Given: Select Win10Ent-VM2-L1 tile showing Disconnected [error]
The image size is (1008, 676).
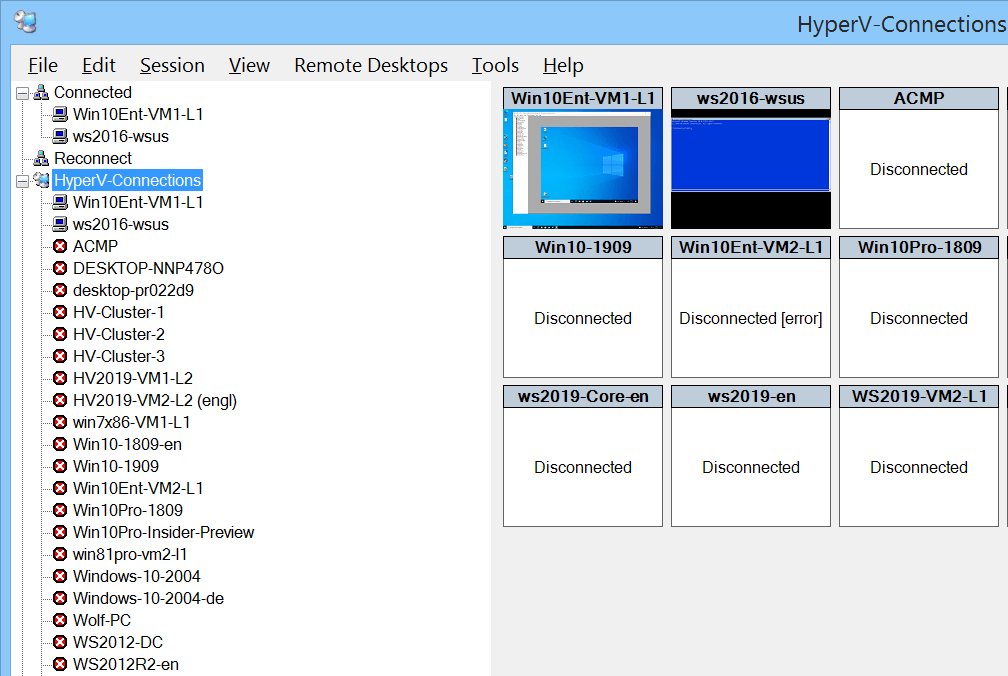Looking at the screenshot, I should pyautogui.click(x=751, y=307).
